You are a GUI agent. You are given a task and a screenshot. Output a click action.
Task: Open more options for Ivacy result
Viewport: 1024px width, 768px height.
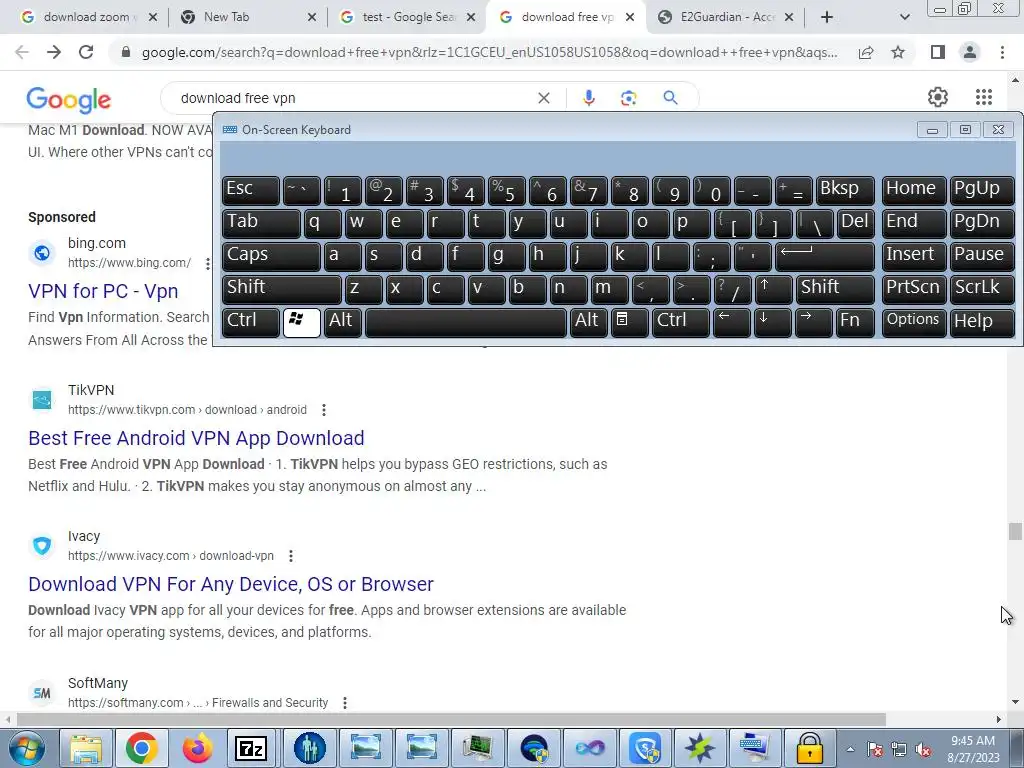(x=291, y=556)
